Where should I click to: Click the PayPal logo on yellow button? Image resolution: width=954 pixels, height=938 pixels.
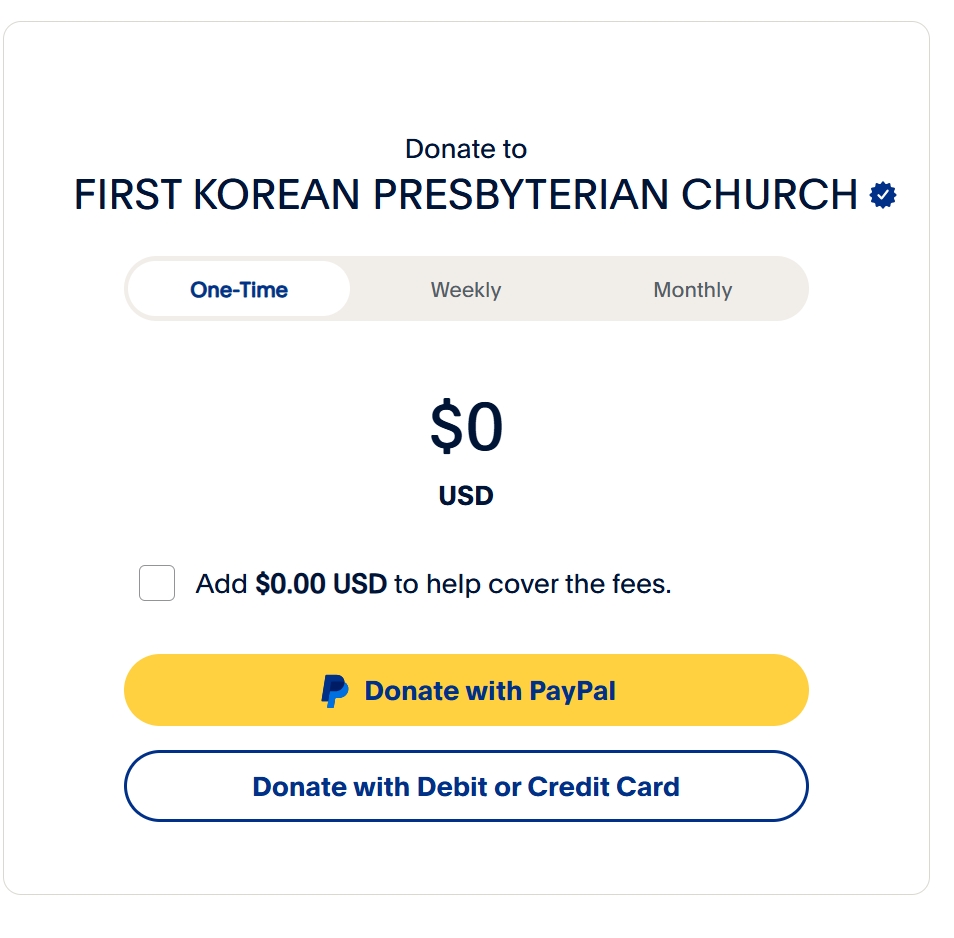[335, 691]
